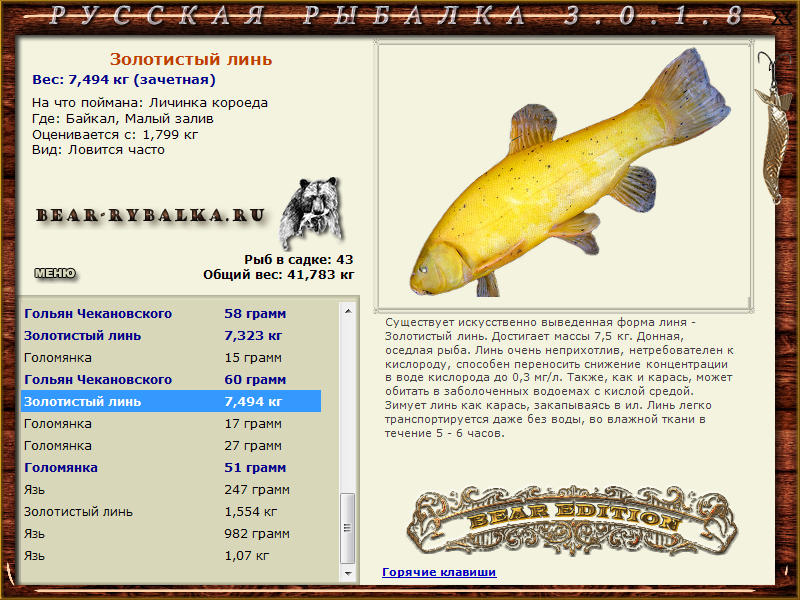Click the BEAR-RYBALKA.RU logo
Viewport: 800px width, 600px height.
click(151, 215)
